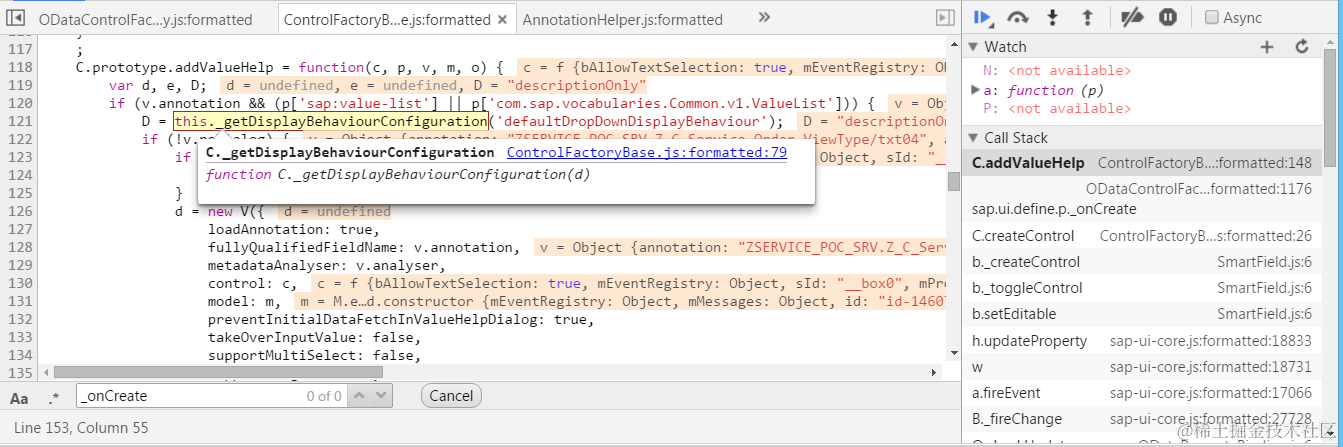Click the _onCreate search field
The image size is (1343, 447).
pyautogui.click(x=190, y=396)
